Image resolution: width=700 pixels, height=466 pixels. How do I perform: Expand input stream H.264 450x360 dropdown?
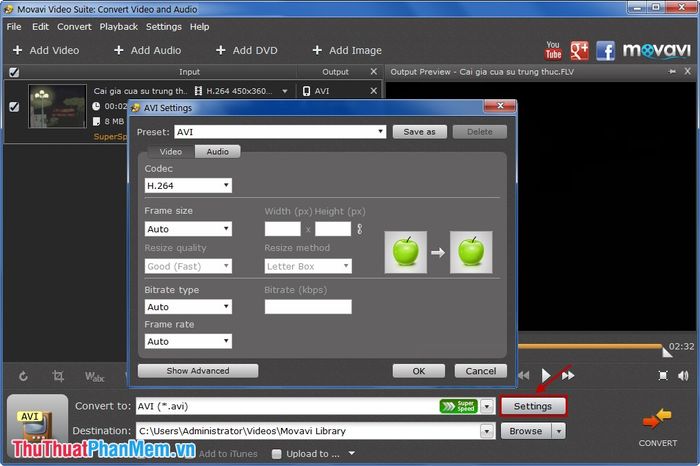point(284,91)
